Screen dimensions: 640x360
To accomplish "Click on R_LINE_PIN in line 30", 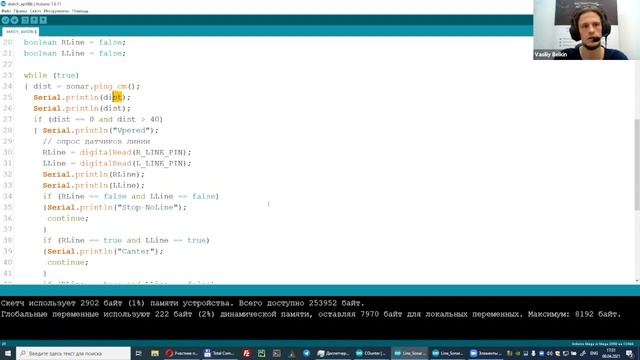I will pos(159,152).
